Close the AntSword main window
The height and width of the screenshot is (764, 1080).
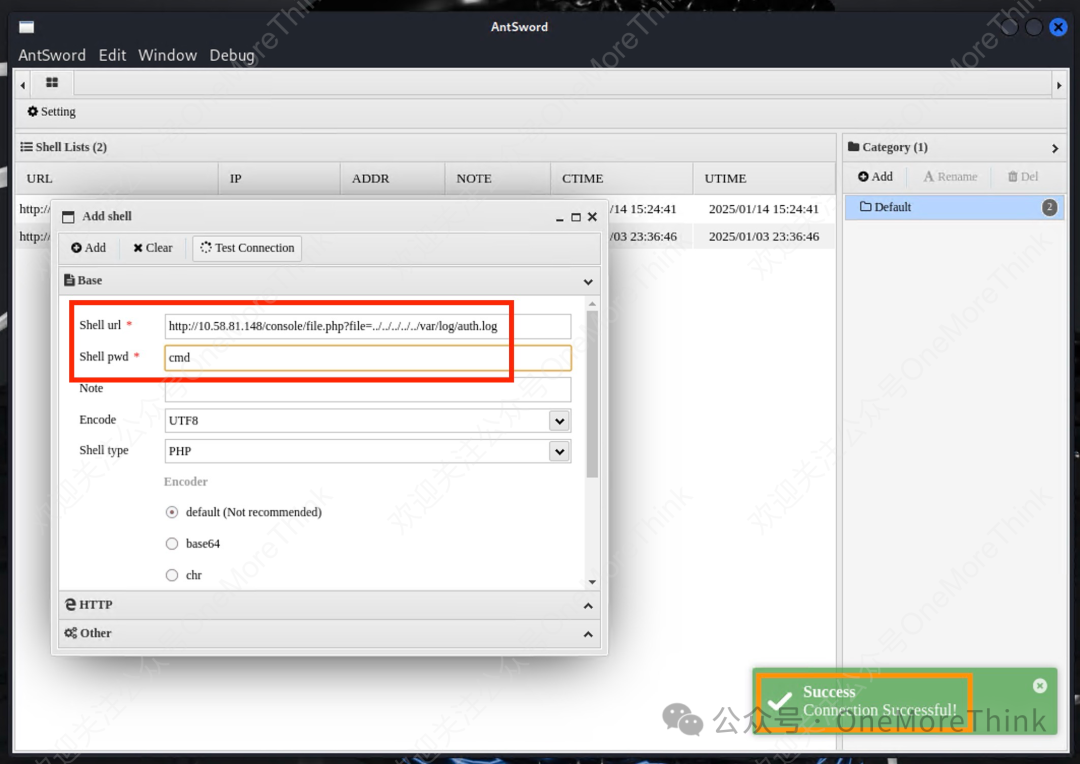coord(1058,27)
